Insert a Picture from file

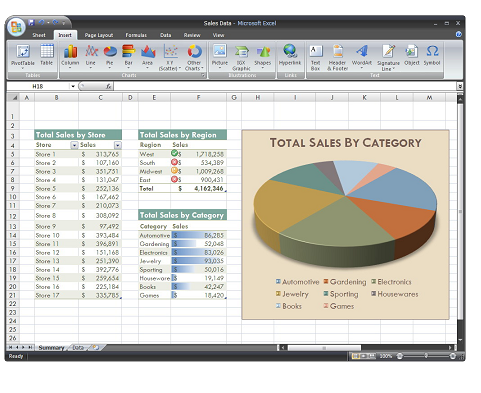pos(220,56)
